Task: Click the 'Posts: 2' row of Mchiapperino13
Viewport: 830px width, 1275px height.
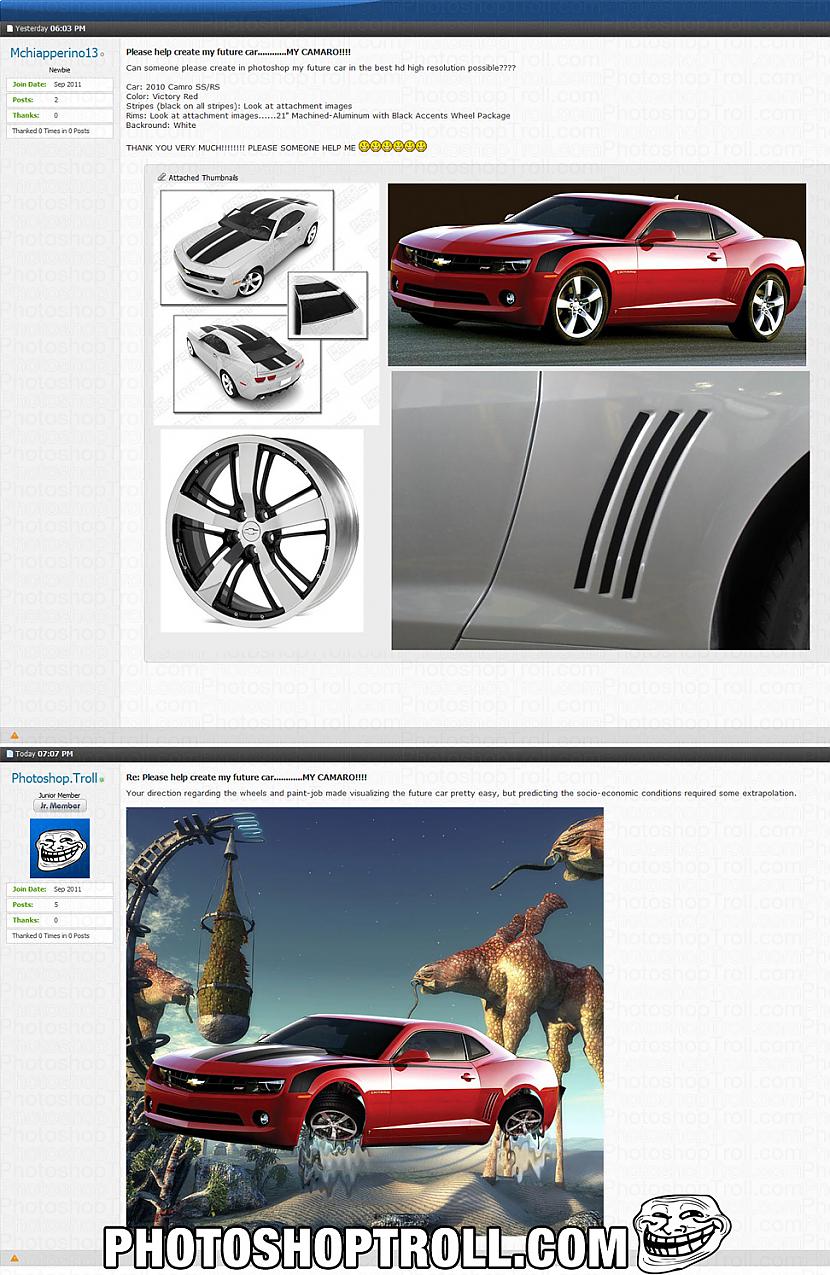Action: click(x=60, y=100)
